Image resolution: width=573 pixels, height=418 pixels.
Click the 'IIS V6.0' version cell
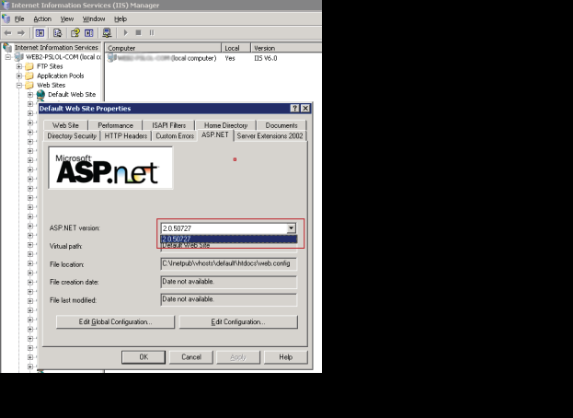coord(266,58)
